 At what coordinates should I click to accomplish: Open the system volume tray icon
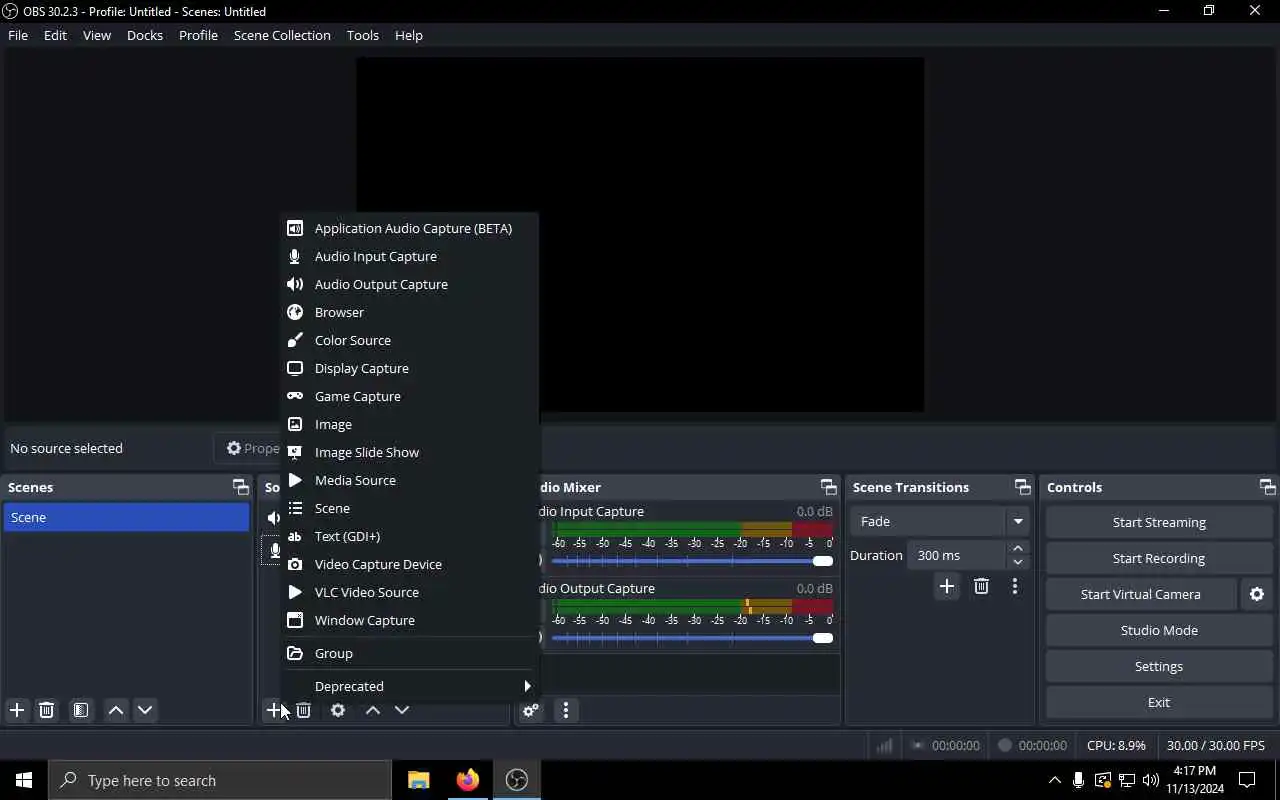1150,780
